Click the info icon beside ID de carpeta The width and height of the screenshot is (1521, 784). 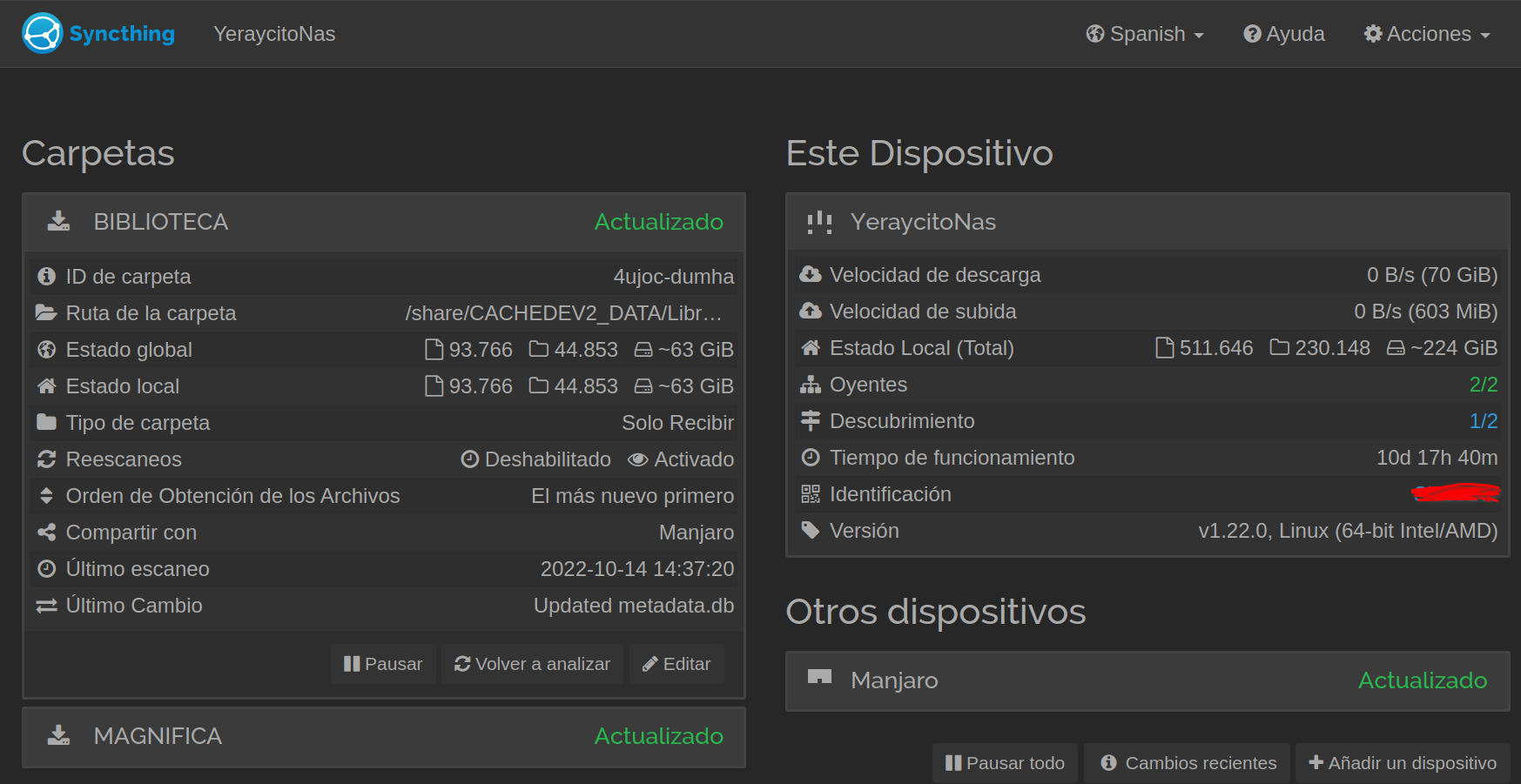47,277
